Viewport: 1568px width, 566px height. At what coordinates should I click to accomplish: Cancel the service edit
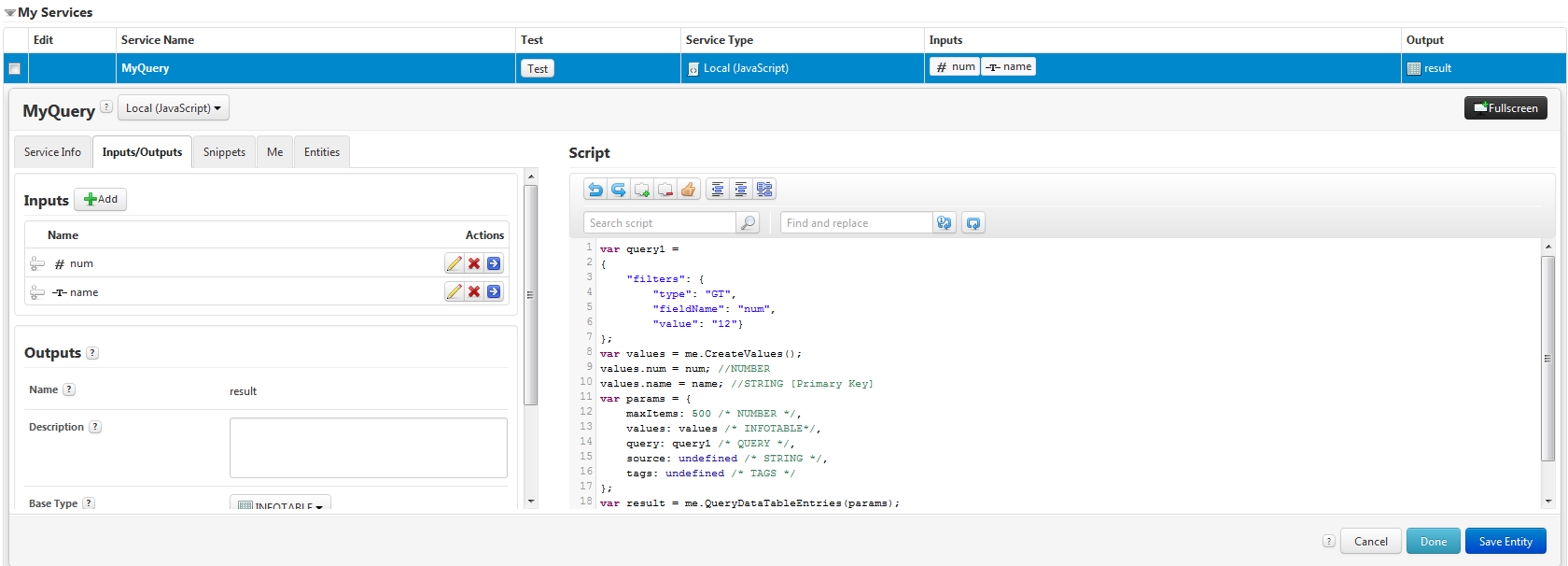click(1371, 542)
